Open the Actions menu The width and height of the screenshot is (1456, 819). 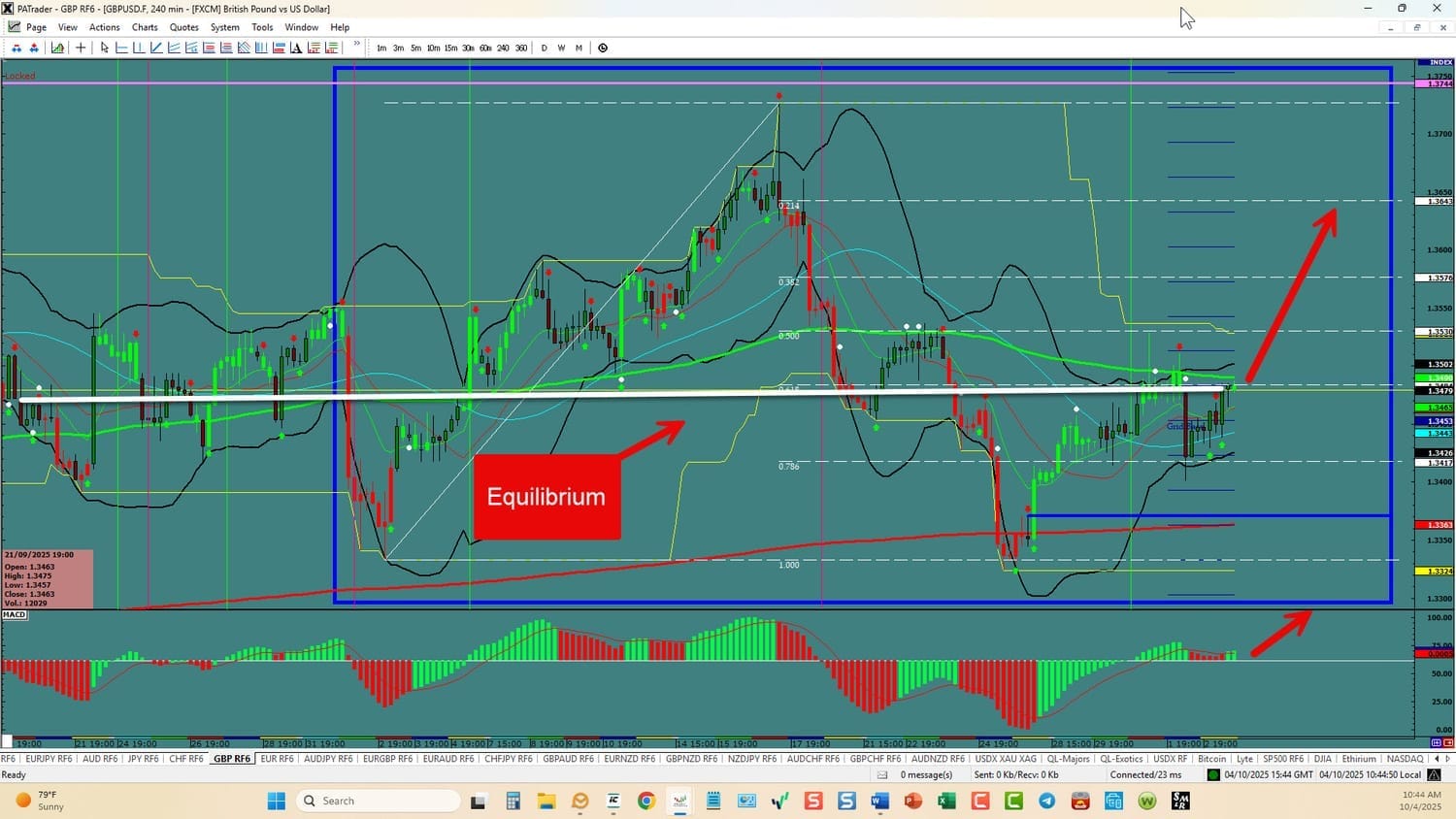pyautogui.click(x=105, y=27)
